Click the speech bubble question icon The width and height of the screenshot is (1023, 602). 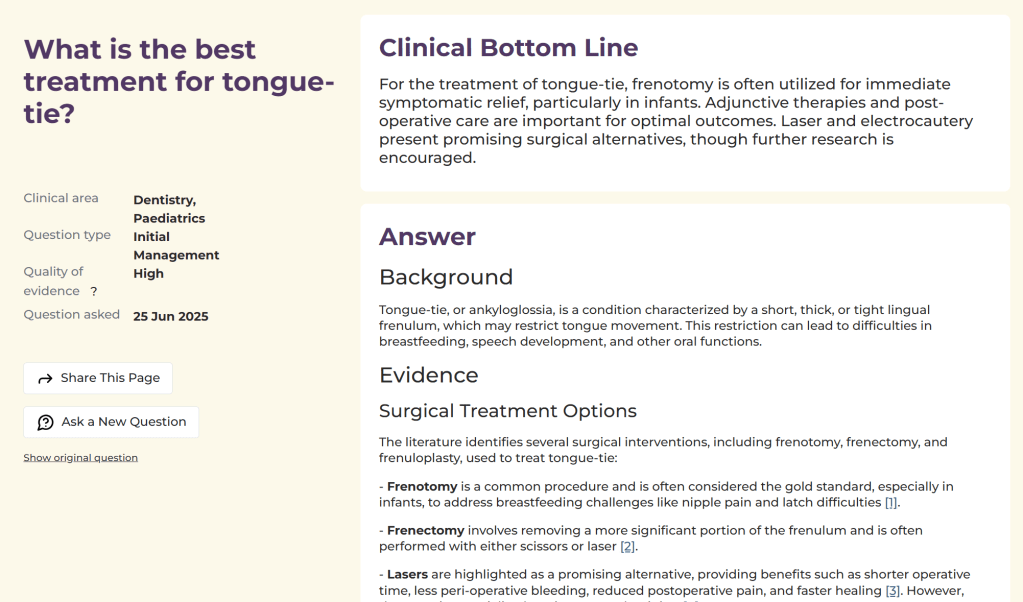45,422
